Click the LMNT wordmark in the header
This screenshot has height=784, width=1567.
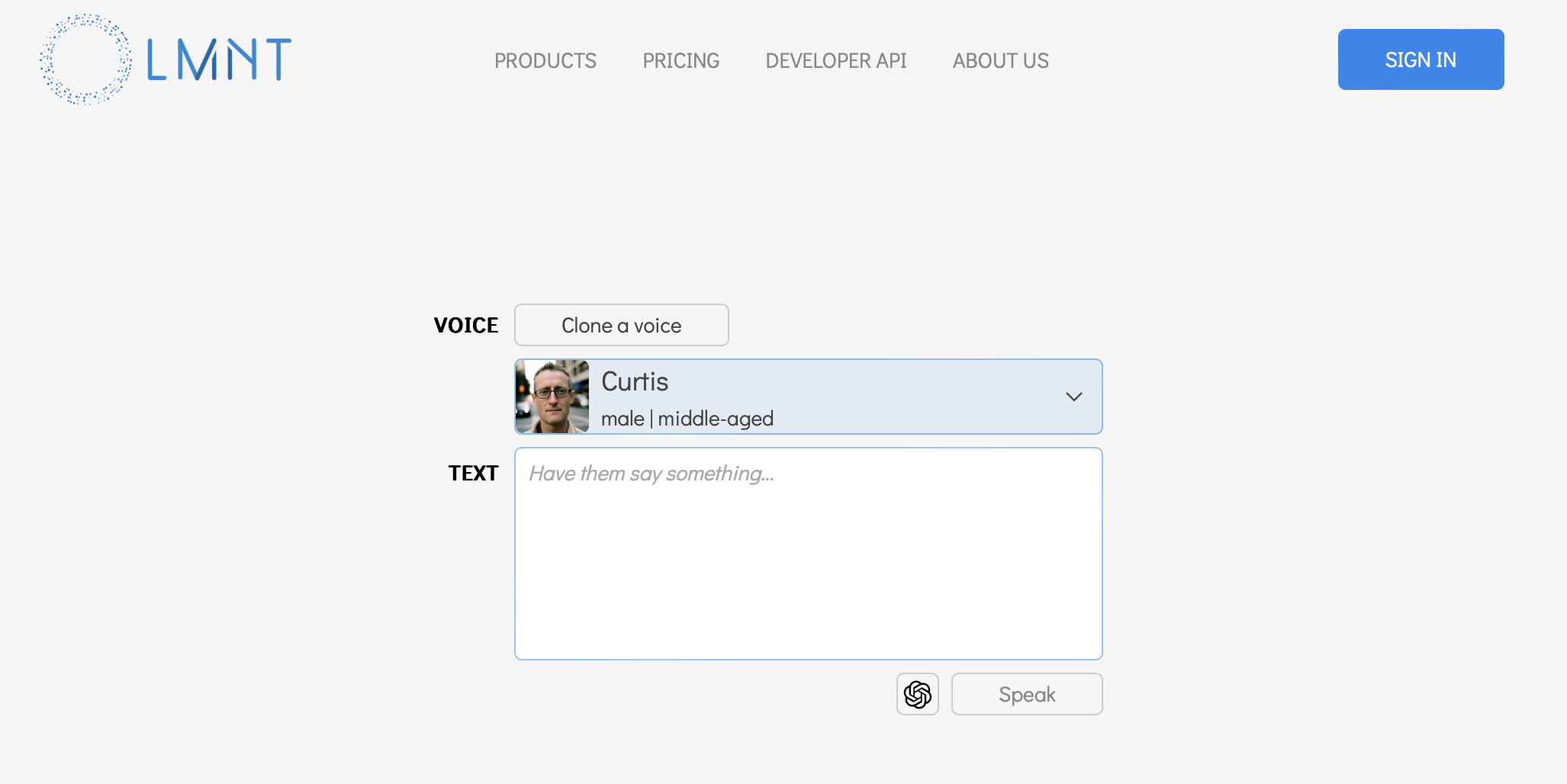click(x=219, y=60)
